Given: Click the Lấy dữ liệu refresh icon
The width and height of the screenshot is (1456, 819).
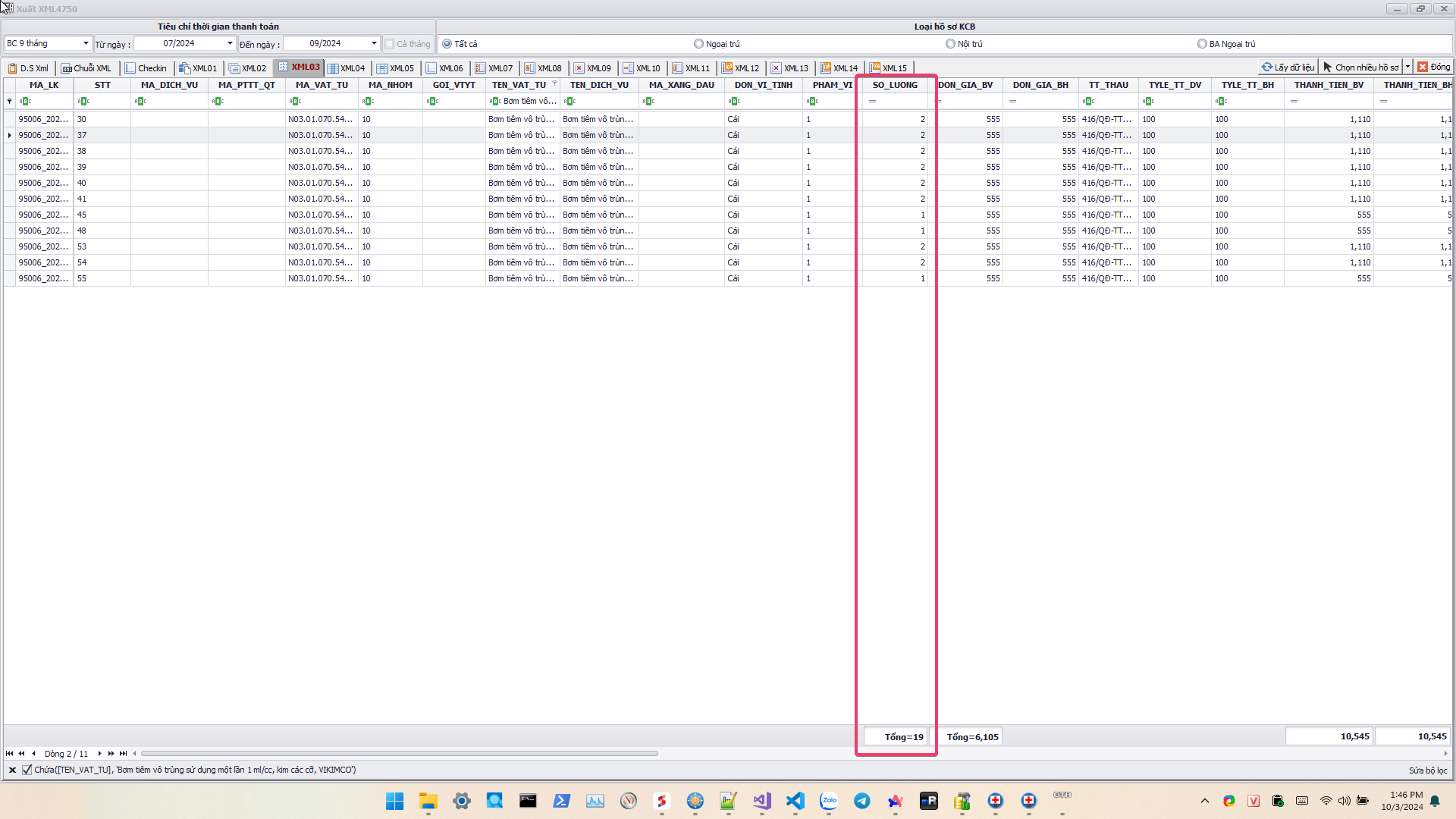Looking at the screenshot, I should 1266,67.
